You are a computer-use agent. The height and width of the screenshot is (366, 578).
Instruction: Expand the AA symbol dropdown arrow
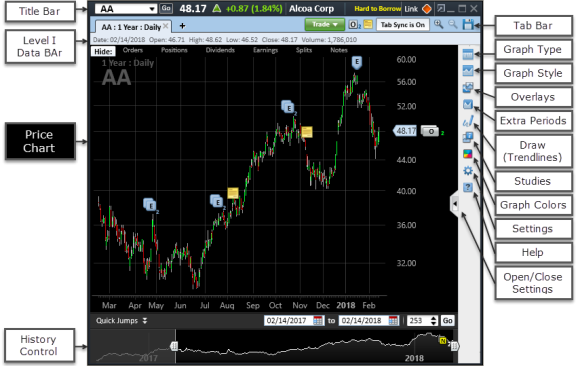click(x=152, y=9)
